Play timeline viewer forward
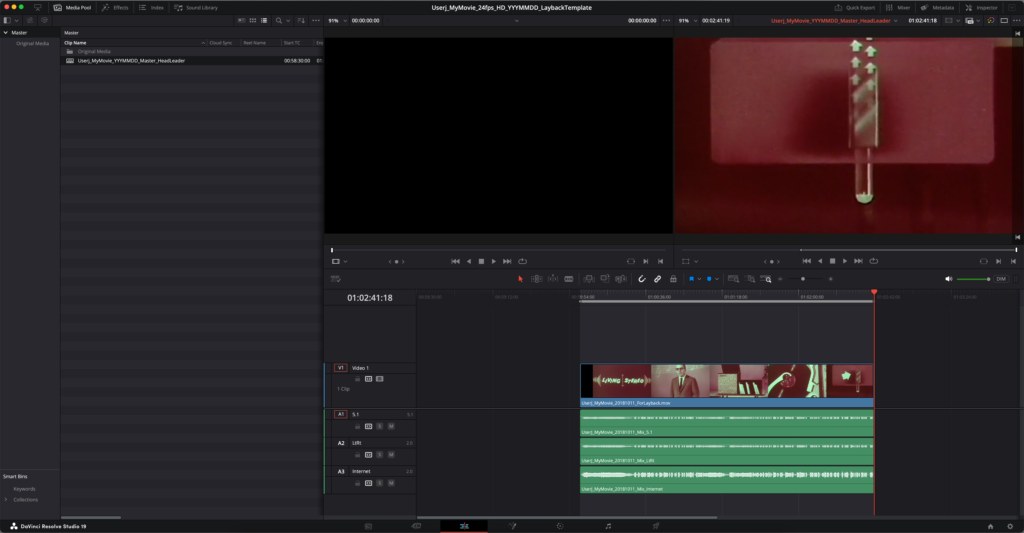The width and height of the screenshot is (1024, 533). [845, 261]
